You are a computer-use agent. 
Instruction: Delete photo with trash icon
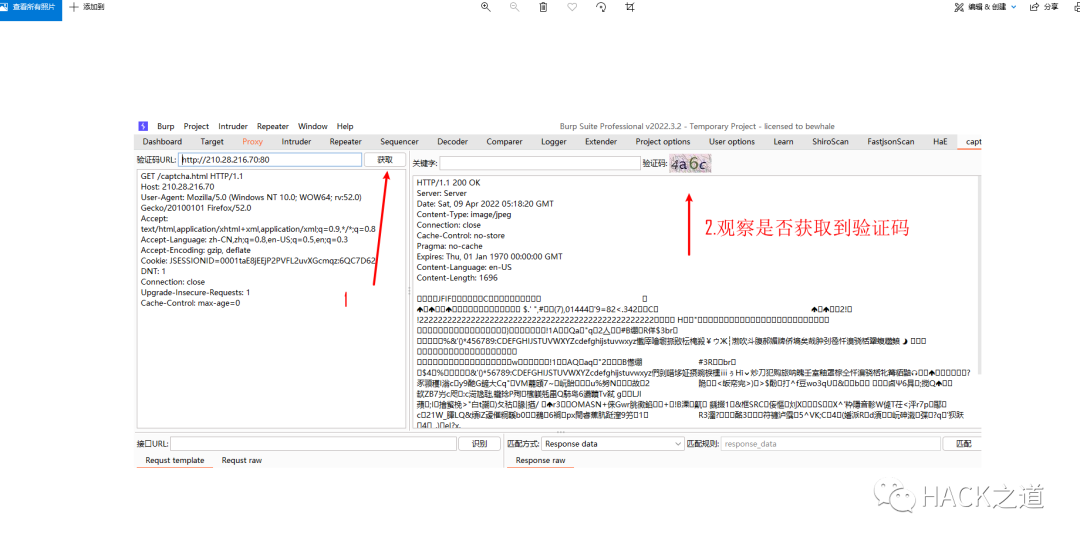pyautogui.click(x=543, y=7)
